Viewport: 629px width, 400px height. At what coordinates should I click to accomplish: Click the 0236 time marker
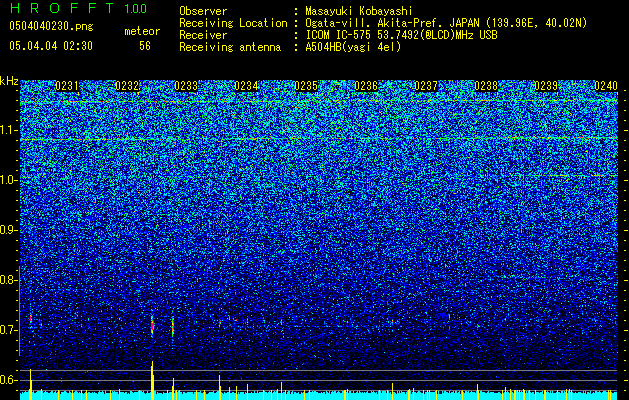[366, 86]
